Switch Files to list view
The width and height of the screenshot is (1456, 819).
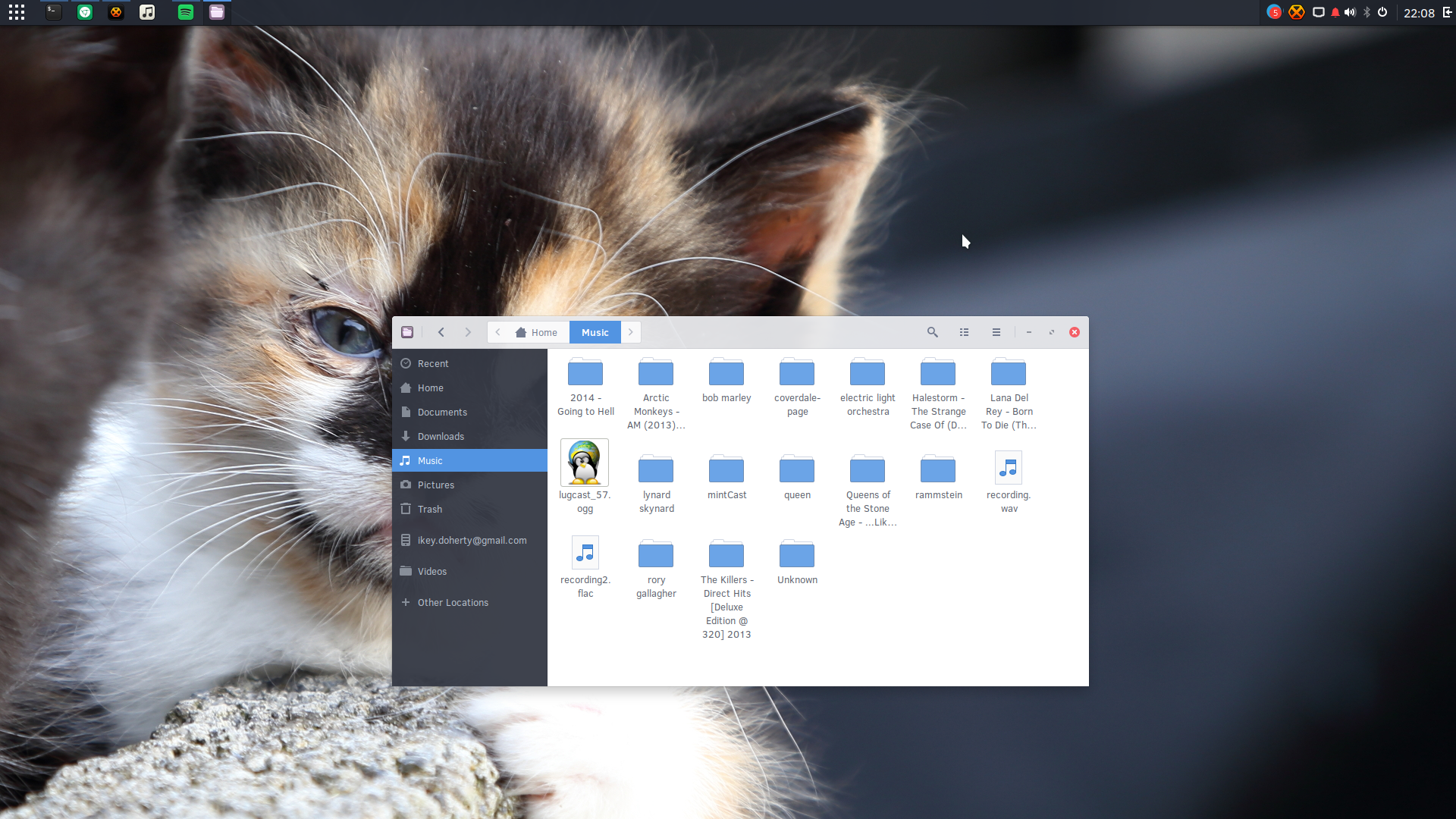tap(965, 332)
